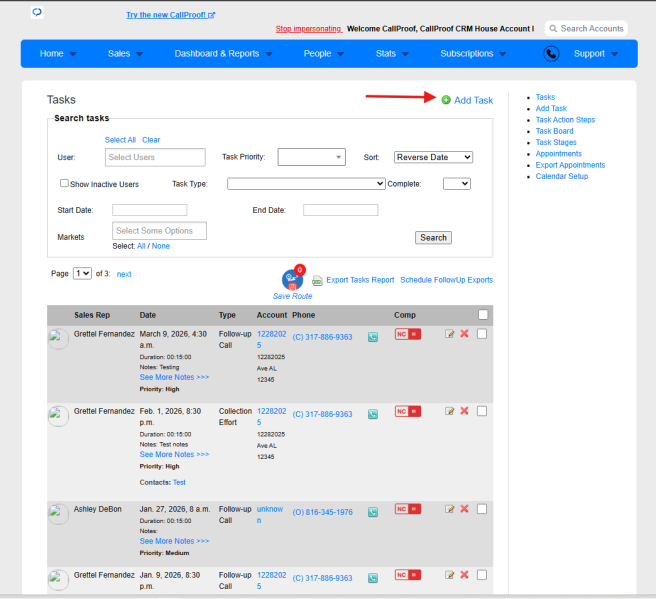656x599 pixels.
Task: Click the phone icon in the navigation bar
Action: tap(551, 54)
